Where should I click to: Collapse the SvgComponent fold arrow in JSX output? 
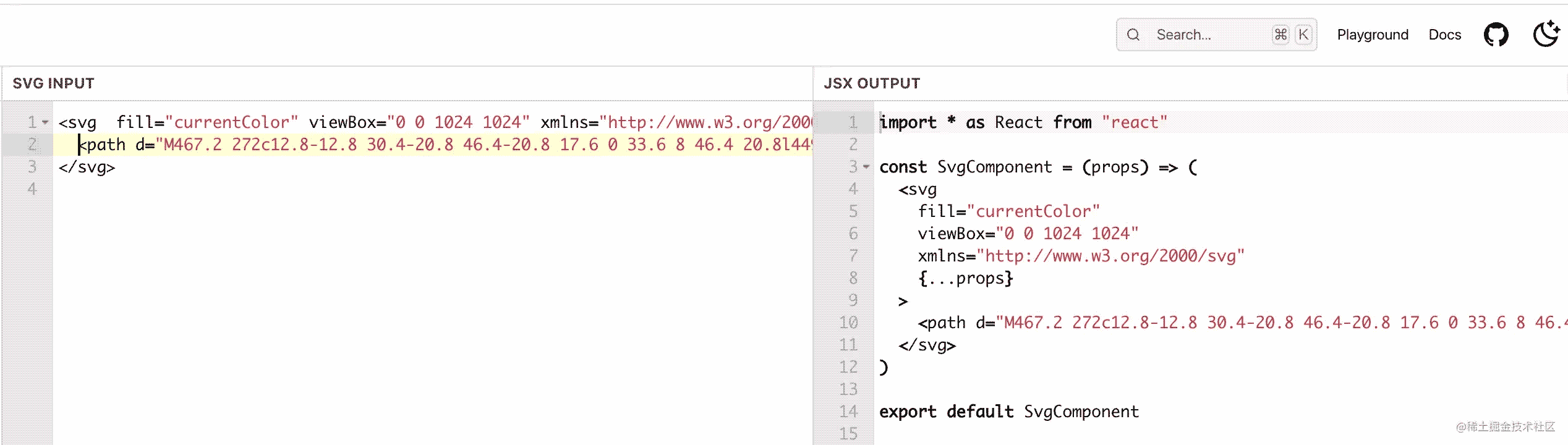(x=866, y=167)
